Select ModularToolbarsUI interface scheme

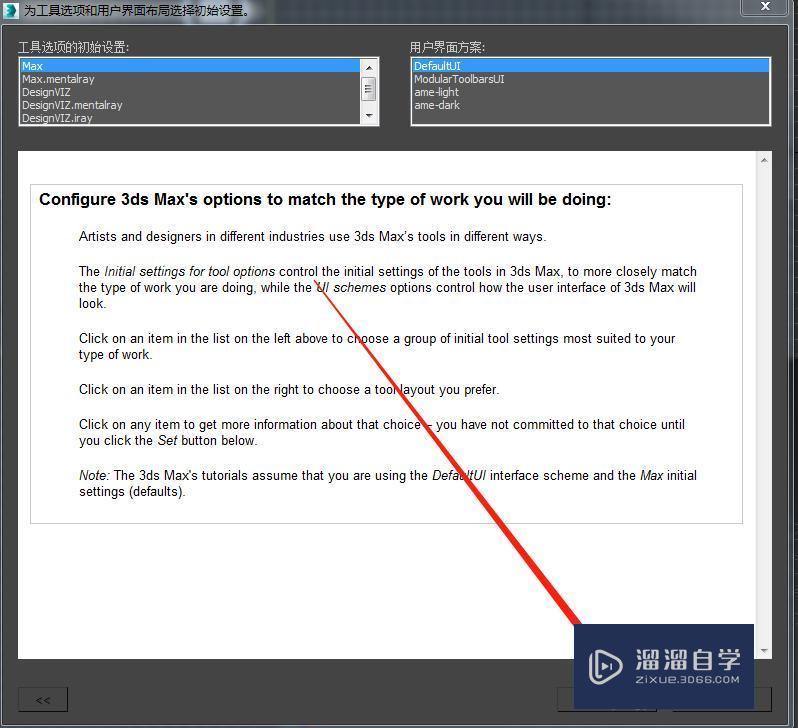tap(590, 79)
